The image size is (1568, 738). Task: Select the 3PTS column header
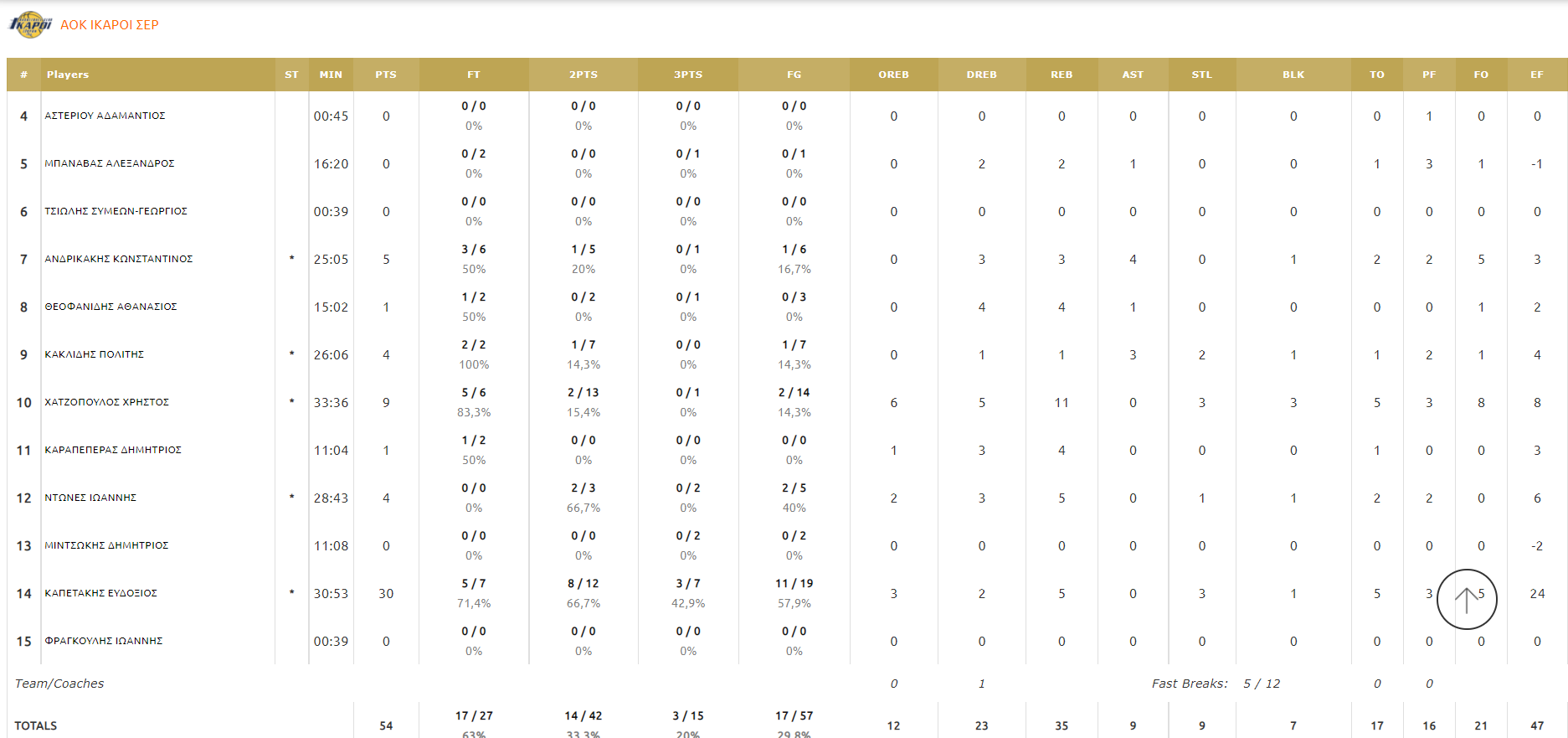(688, 75)
